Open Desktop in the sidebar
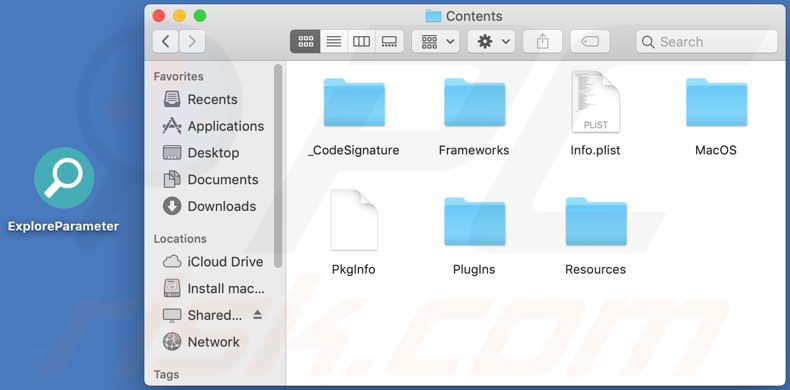The height and width of the screenshot is (390, 790). click(x=202, y=153)
